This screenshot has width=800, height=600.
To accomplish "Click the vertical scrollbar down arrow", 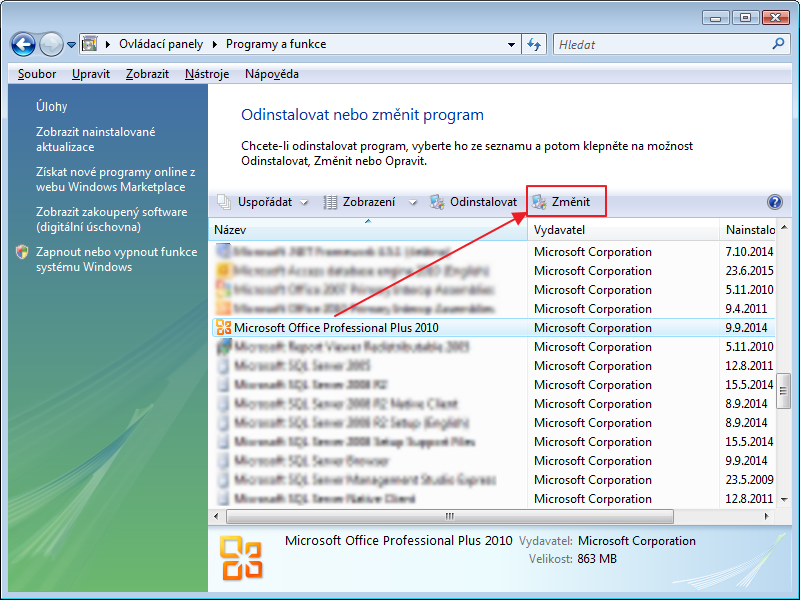I will tap(784, 499).
